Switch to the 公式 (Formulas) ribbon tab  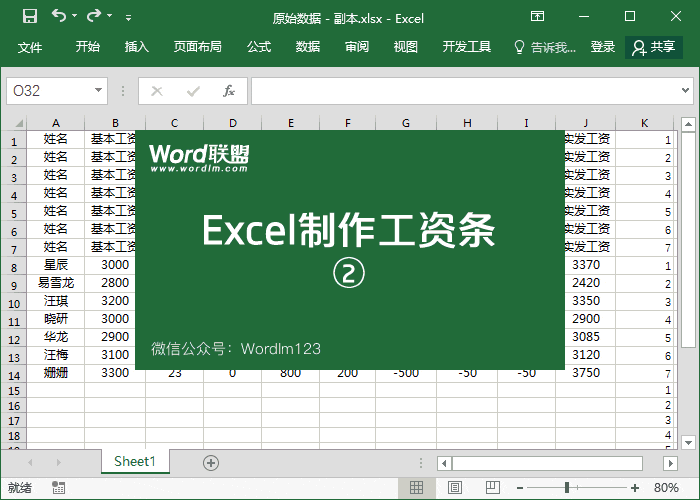click(258, 47)
